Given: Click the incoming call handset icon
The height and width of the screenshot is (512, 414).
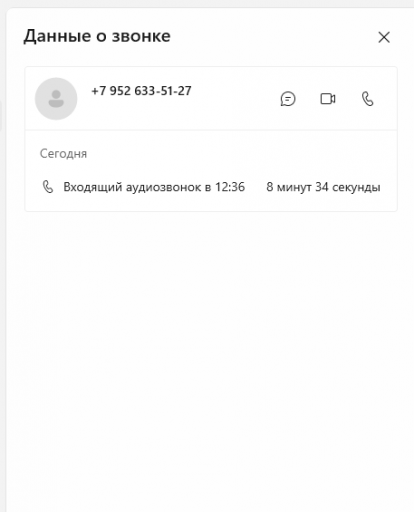Looking at the screenshot, I should click(x=48, y=187).
